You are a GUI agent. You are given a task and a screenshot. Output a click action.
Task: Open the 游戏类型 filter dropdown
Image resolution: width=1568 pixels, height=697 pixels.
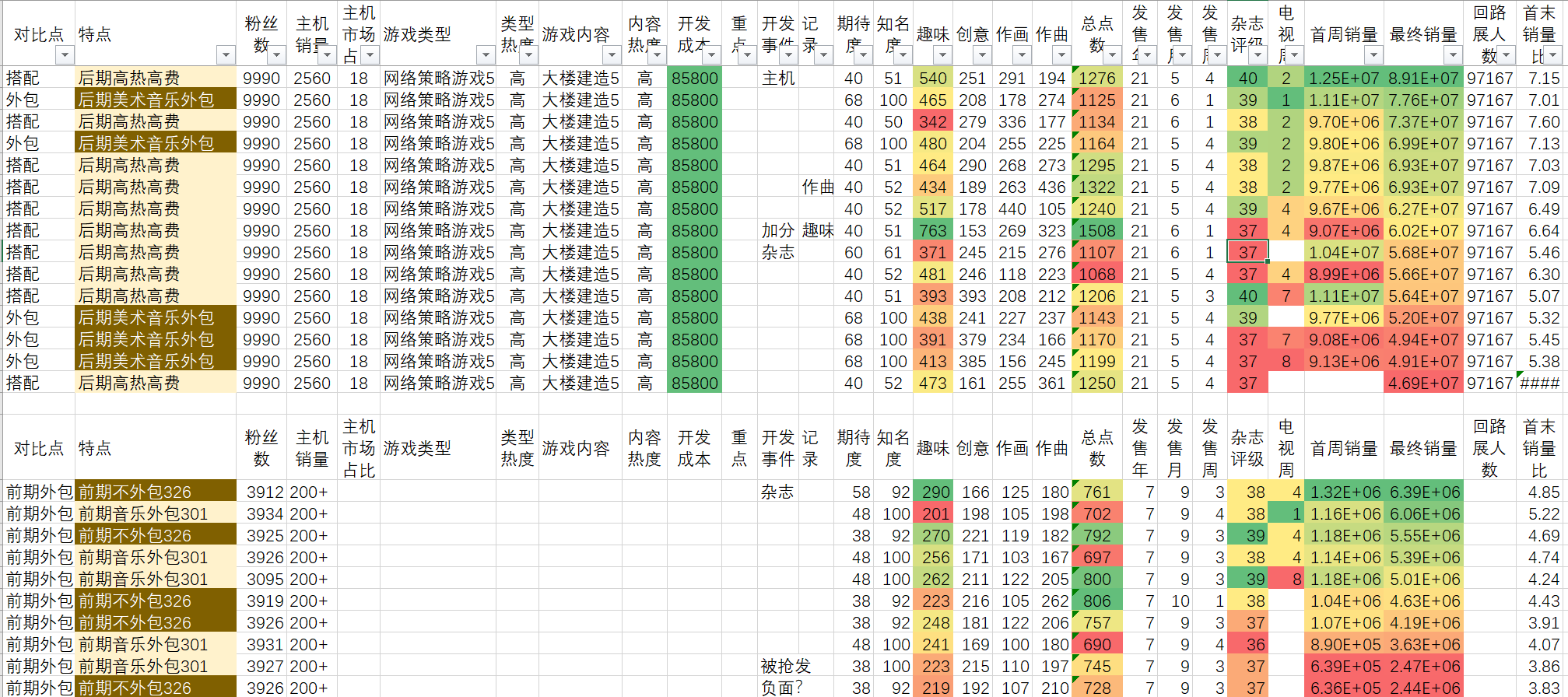[x=485, y=55]
